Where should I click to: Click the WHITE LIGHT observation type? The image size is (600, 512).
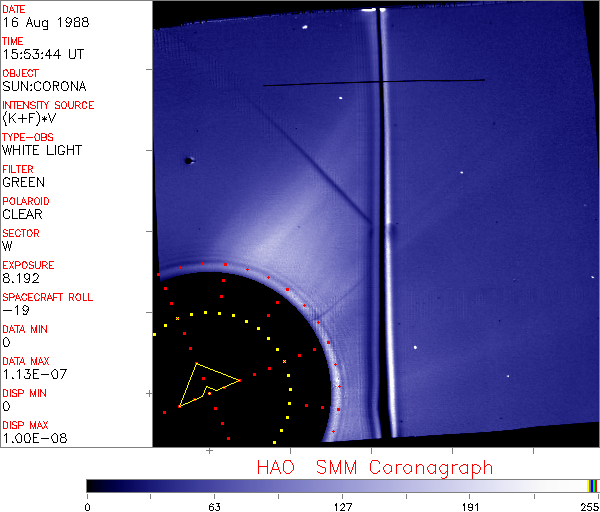click(42, 151)
